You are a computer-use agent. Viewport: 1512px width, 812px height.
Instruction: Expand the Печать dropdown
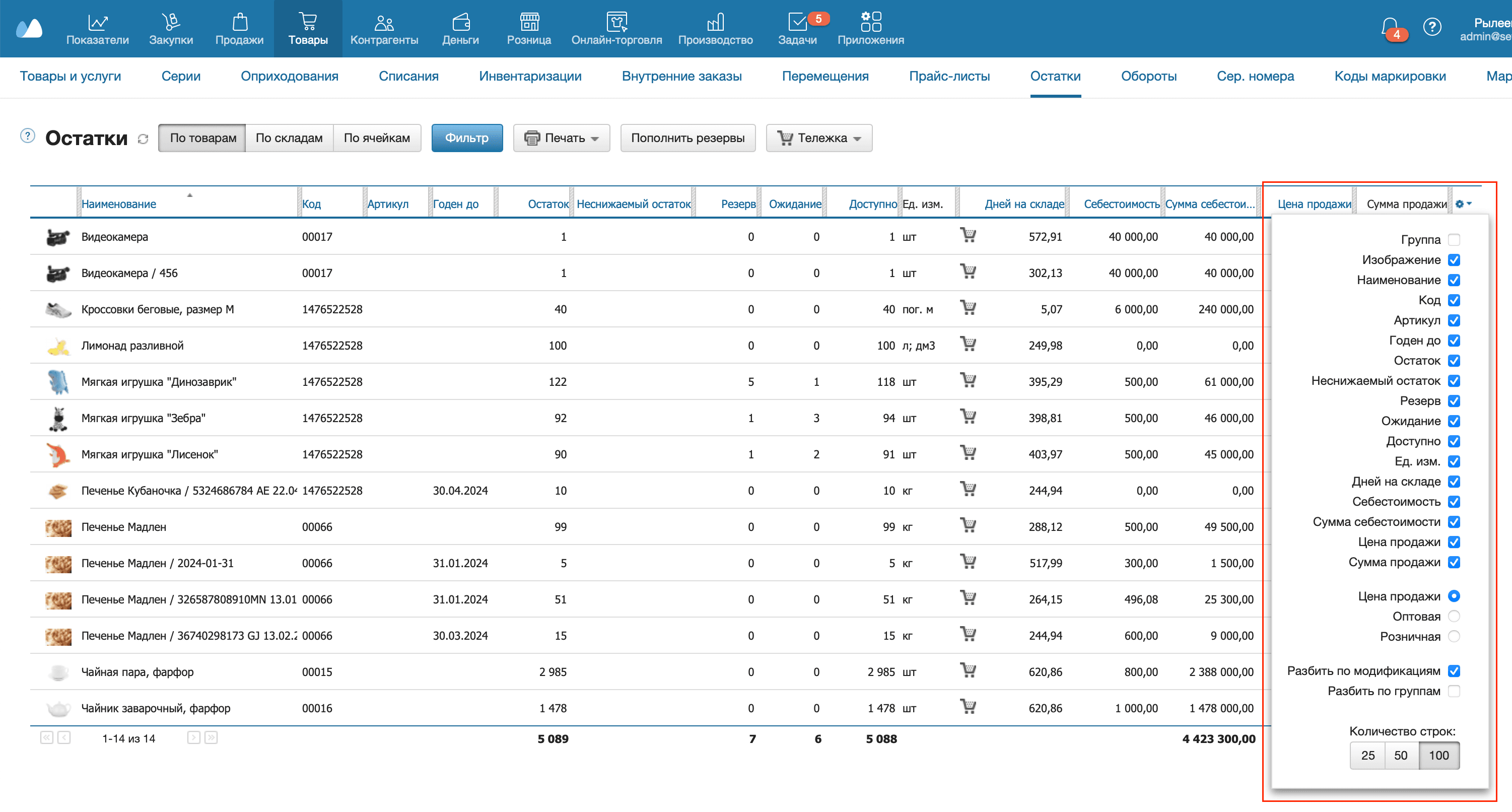point(561,138)
